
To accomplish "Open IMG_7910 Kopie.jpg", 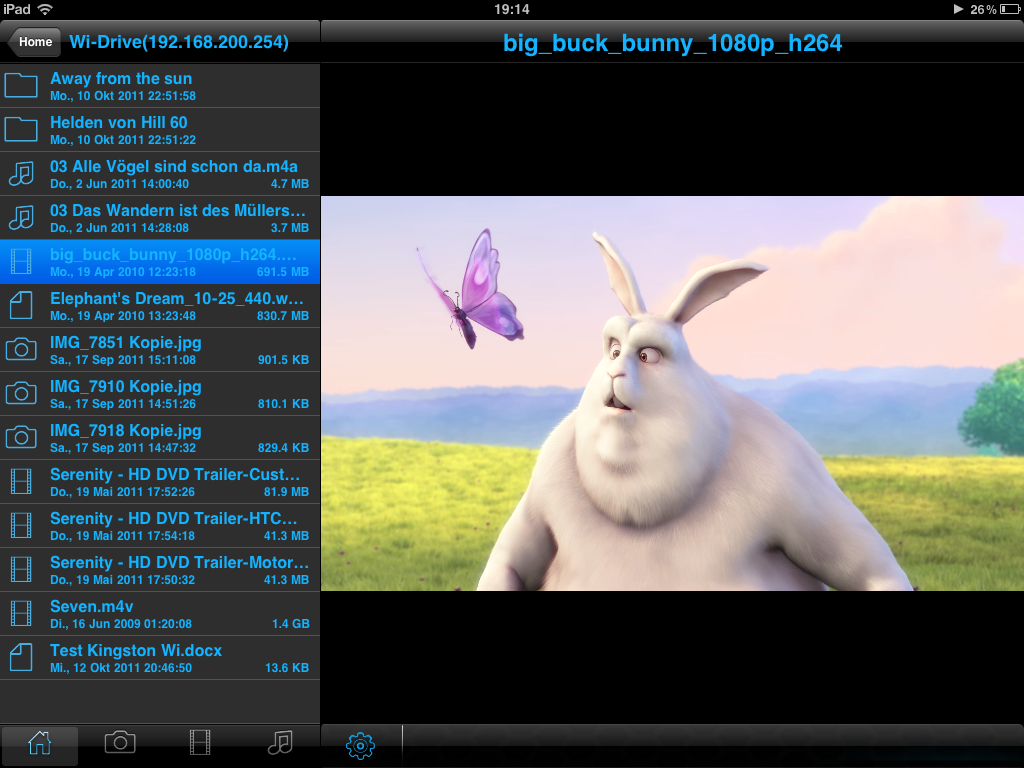I will click(x=160, y=394).
